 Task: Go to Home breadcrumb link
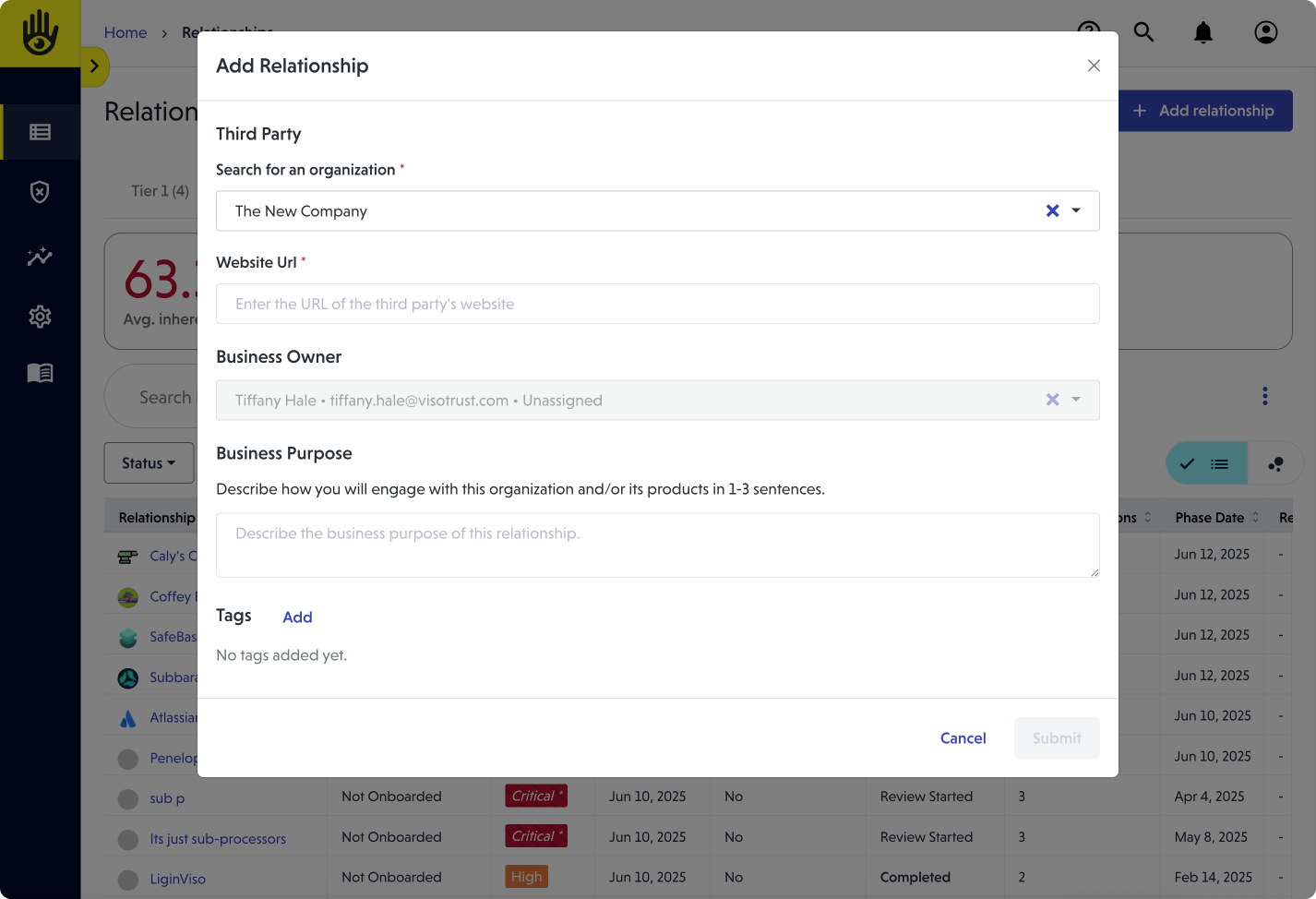point(126,32)
